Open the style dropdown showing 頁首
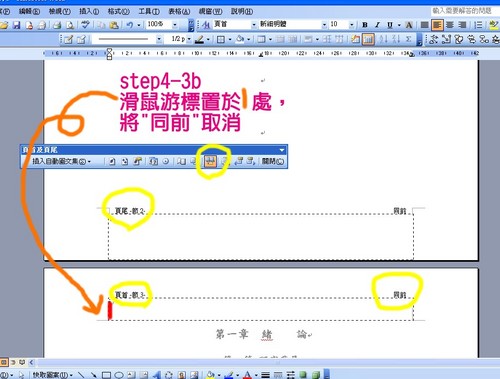500x379 pixels. pyautogui.click(x=254, y=24)
